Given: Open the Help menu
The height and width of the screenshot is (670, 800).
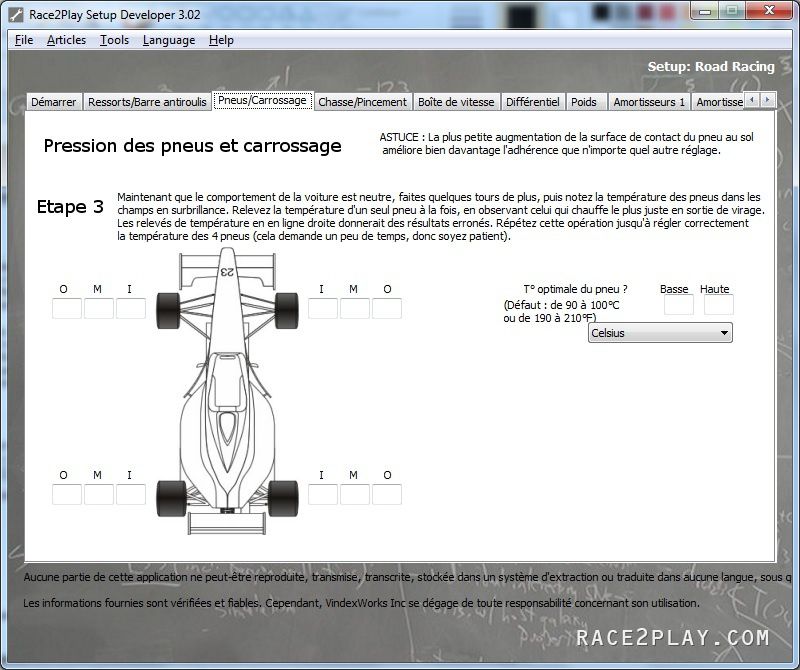Looking at the screenshot, I should tap(221, 40).
